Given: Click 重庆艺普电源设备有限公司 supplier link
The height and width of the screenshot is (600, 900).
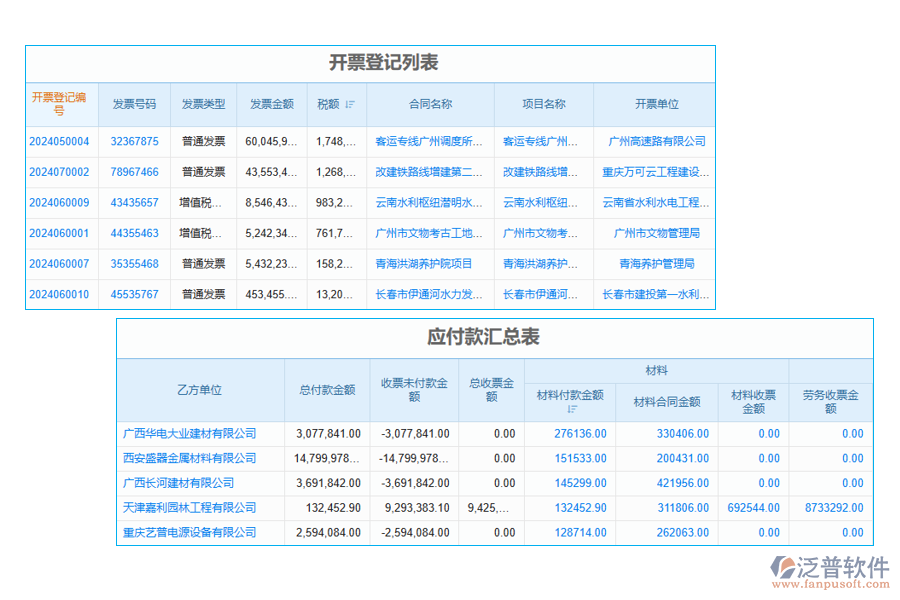Looking at the screenshot, I should [x=189, y=532].
